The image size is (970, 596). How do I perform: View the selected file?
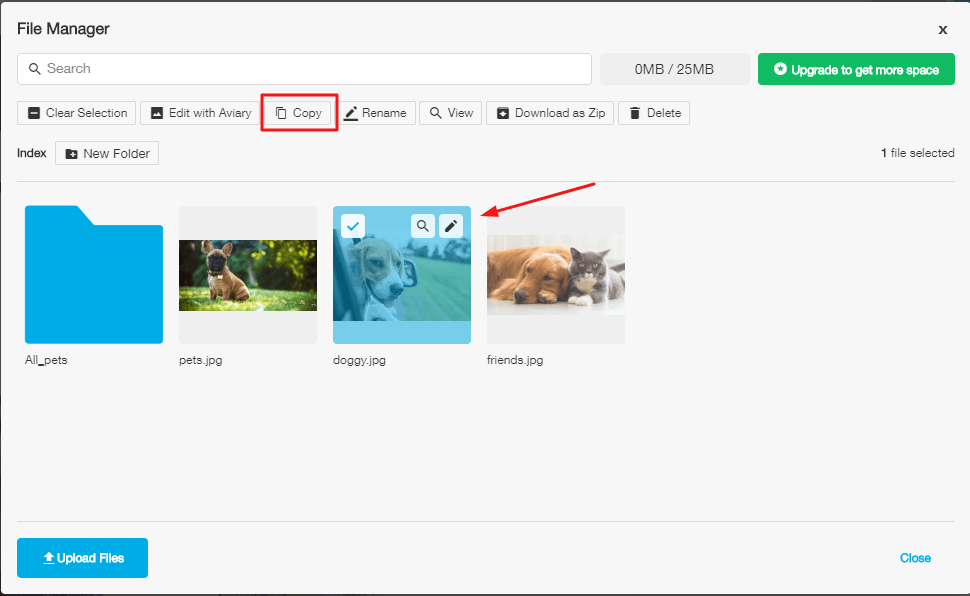[450, 113]
